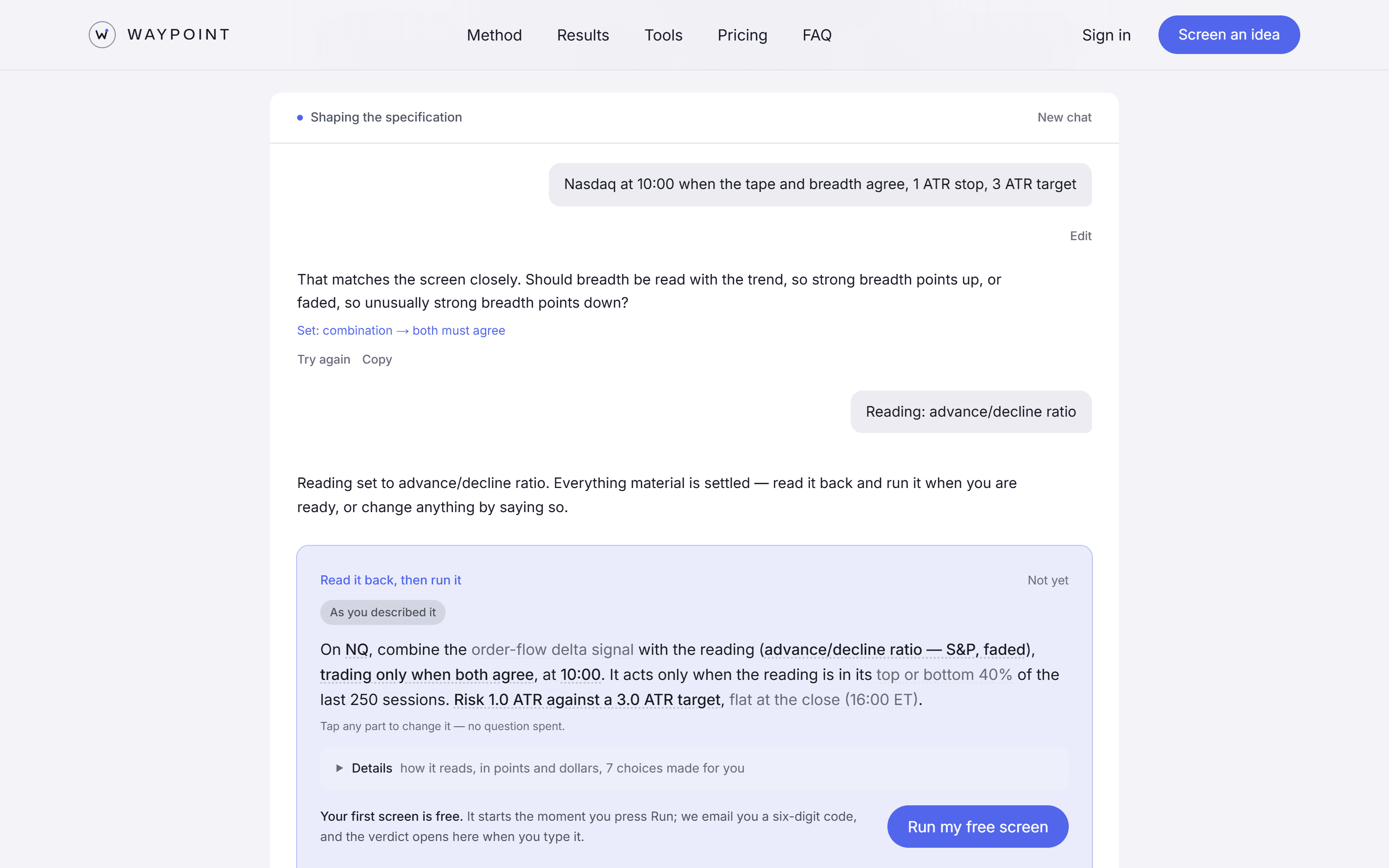This screenshot has height=868, width=1389.
Task: Toggle the 'As you described it' chip
Action: 382,612
